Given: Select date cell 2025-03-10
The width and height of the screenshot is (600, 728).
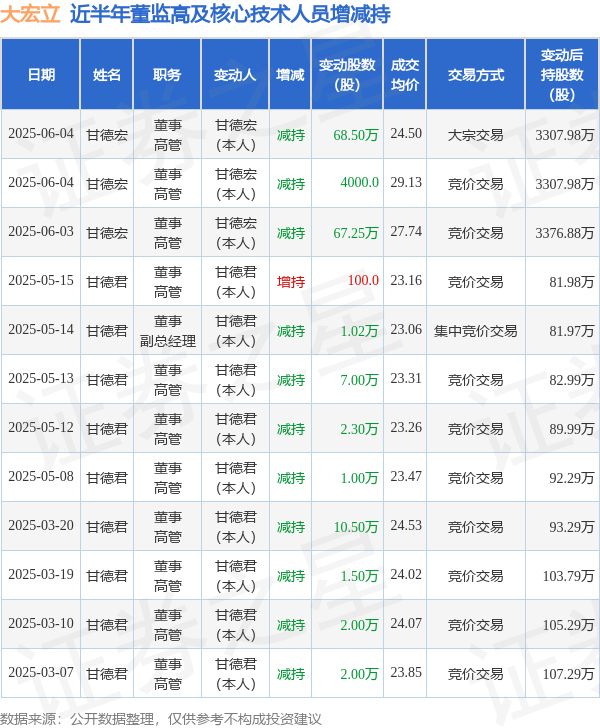Looking at the screenshot, I should coord(41,623).
